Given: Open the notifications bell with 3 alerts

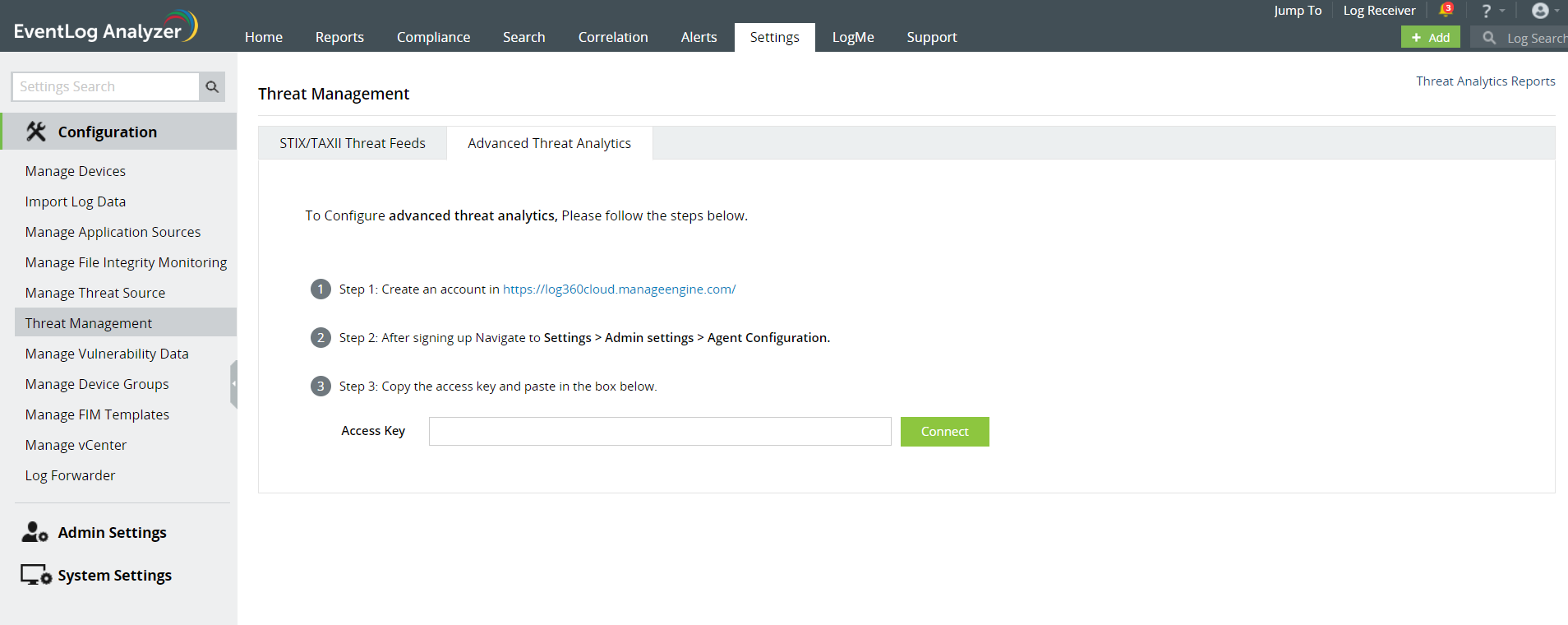Looking at the screenshot, I should [x=1445, y=11].
